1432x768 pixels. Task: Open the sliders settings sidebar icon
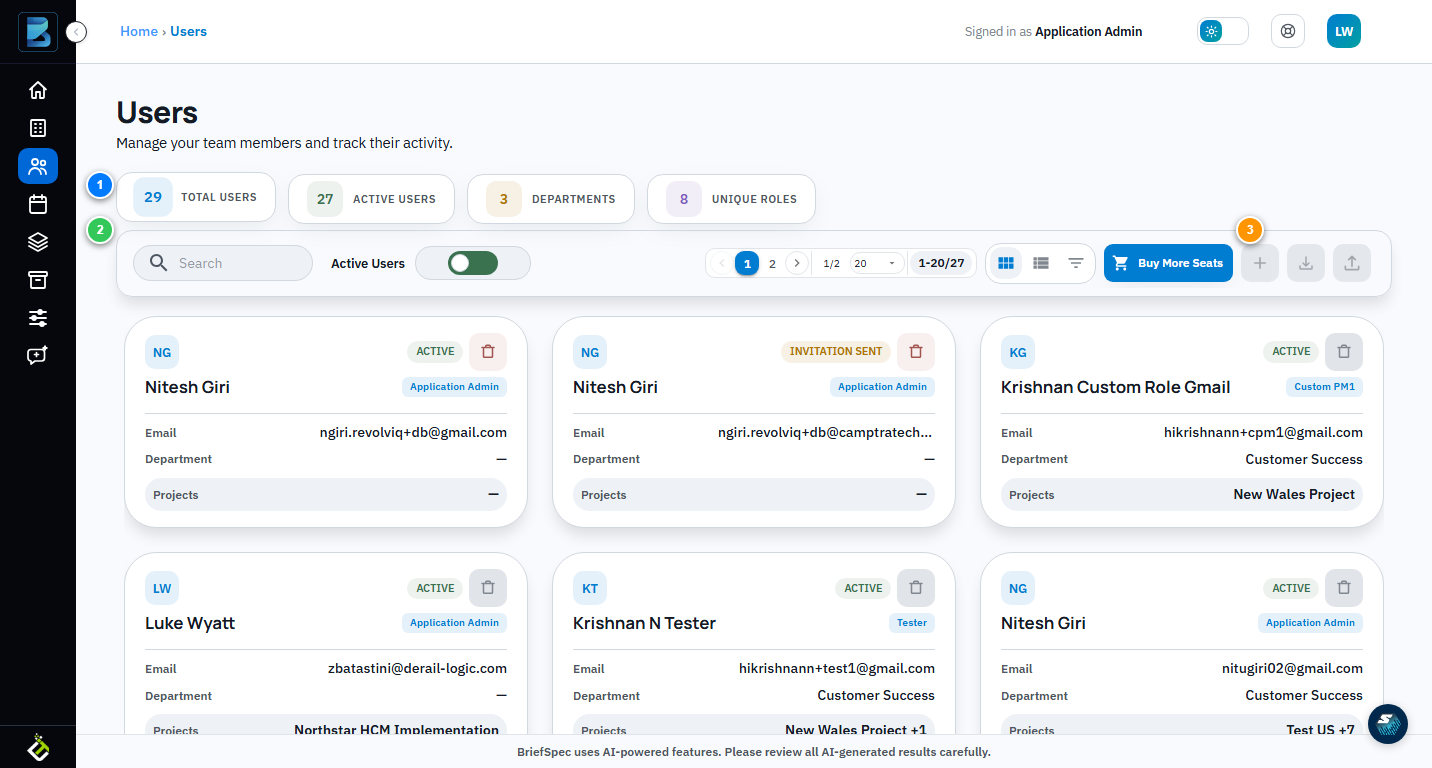pyautogui.click(x=38, y=318)
